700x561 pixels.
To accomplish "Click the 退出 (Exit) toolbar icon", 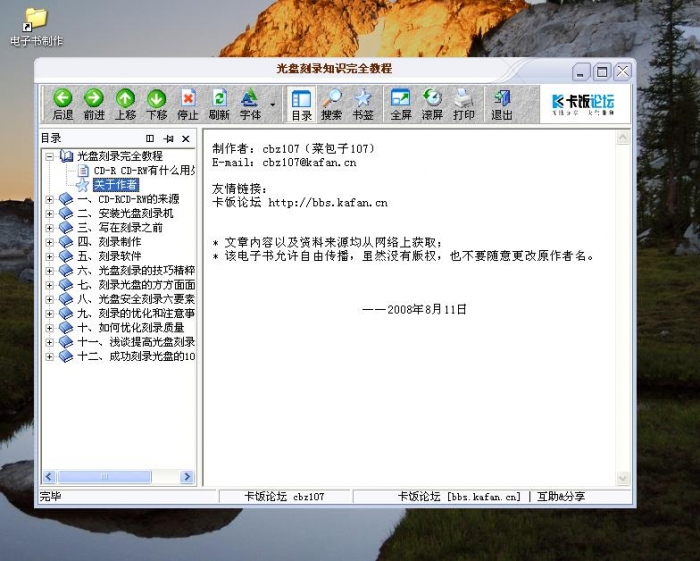I will (502, 103).
